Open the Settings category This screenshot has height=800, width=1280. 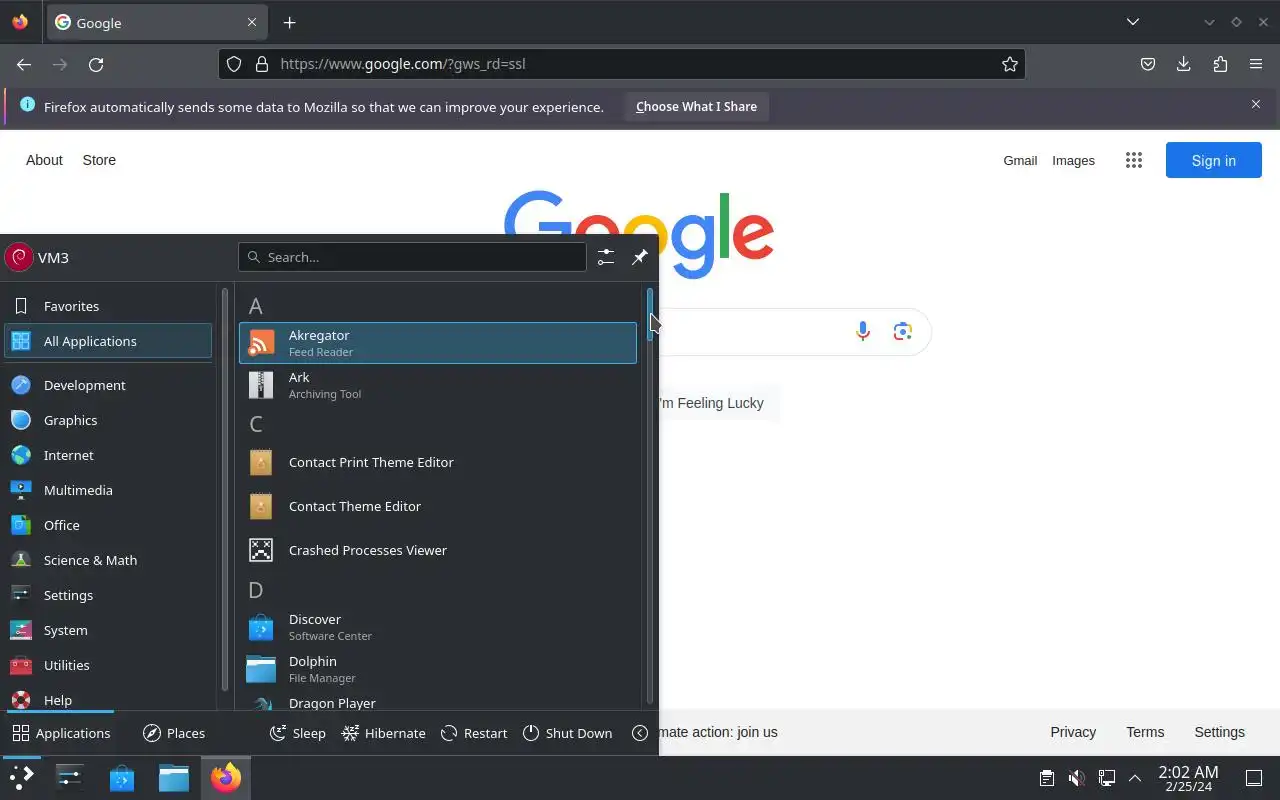(108, 595)
